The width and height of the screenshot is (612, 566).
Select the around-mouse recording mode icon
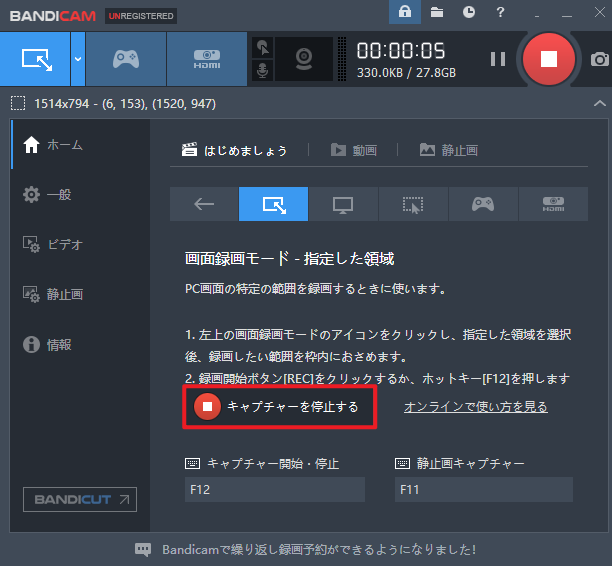[413, 204]
